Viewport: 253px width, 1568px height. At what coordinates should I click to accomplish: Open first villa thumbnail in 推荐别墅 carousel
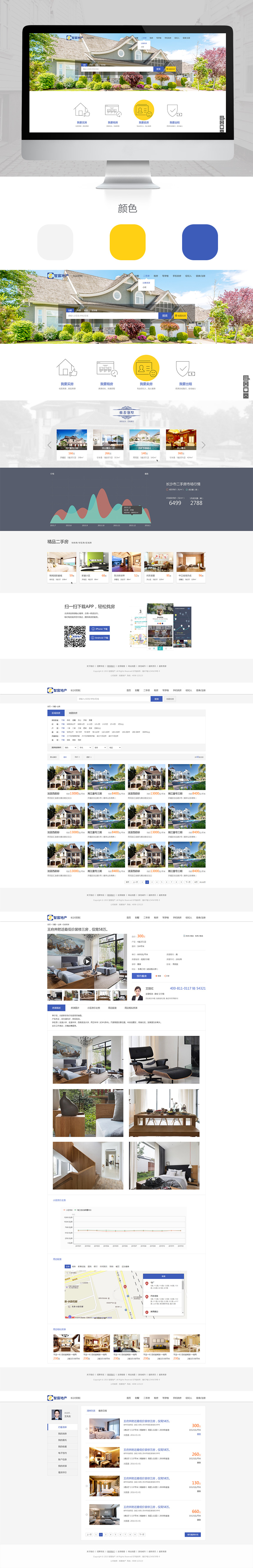click(x=71, y=439)
